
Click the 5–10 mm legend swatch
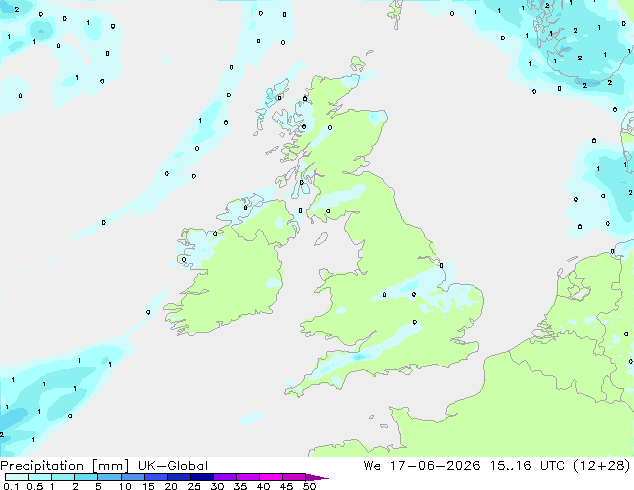pos(109,477)
